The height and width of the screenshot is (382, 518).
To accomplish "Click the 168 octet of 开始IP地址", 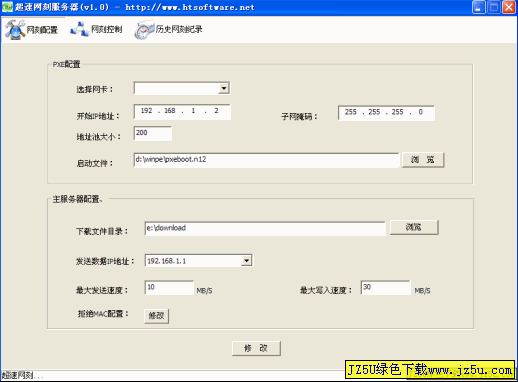I will (x=170, y=111).
